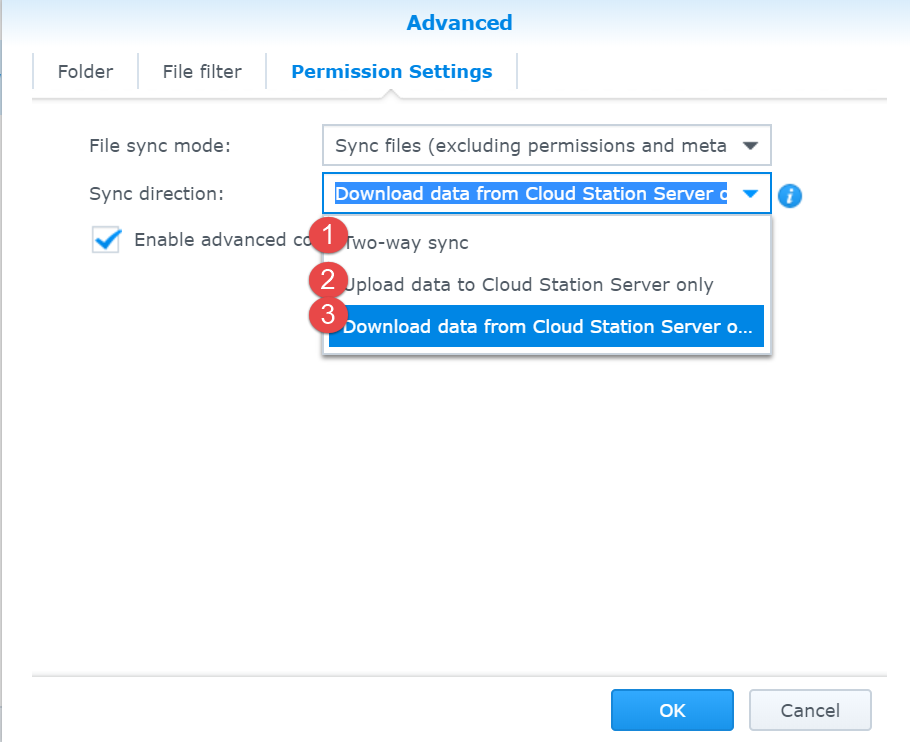This screenshot has height=742, width=910.
Task: Confirm settings with the OK button
Action: [x=672, y=710]
